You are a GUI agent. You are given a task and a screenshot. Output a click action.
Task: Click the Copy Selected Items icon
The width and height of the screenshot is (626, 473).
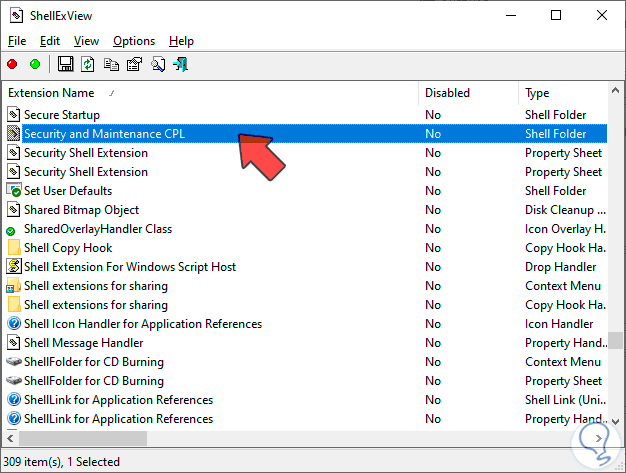[110, 64]
